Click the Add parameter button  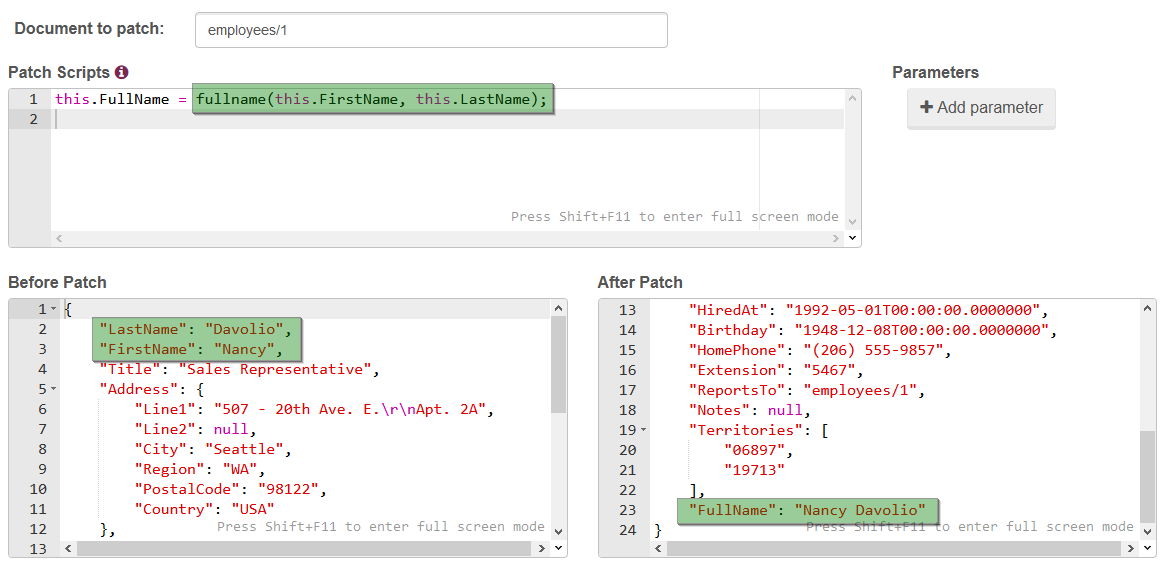[x=981, y=108]
